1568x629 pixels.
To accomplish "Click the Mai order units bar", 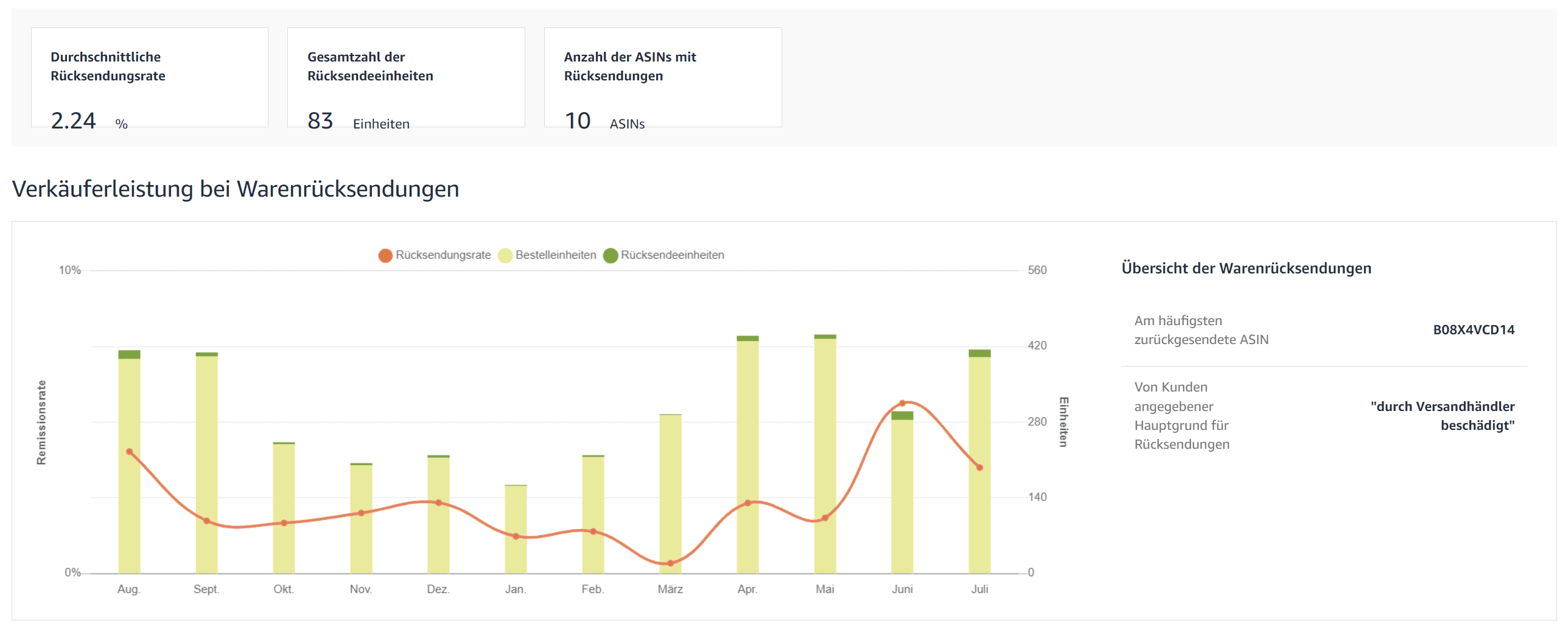I will [x=825, y=456].
